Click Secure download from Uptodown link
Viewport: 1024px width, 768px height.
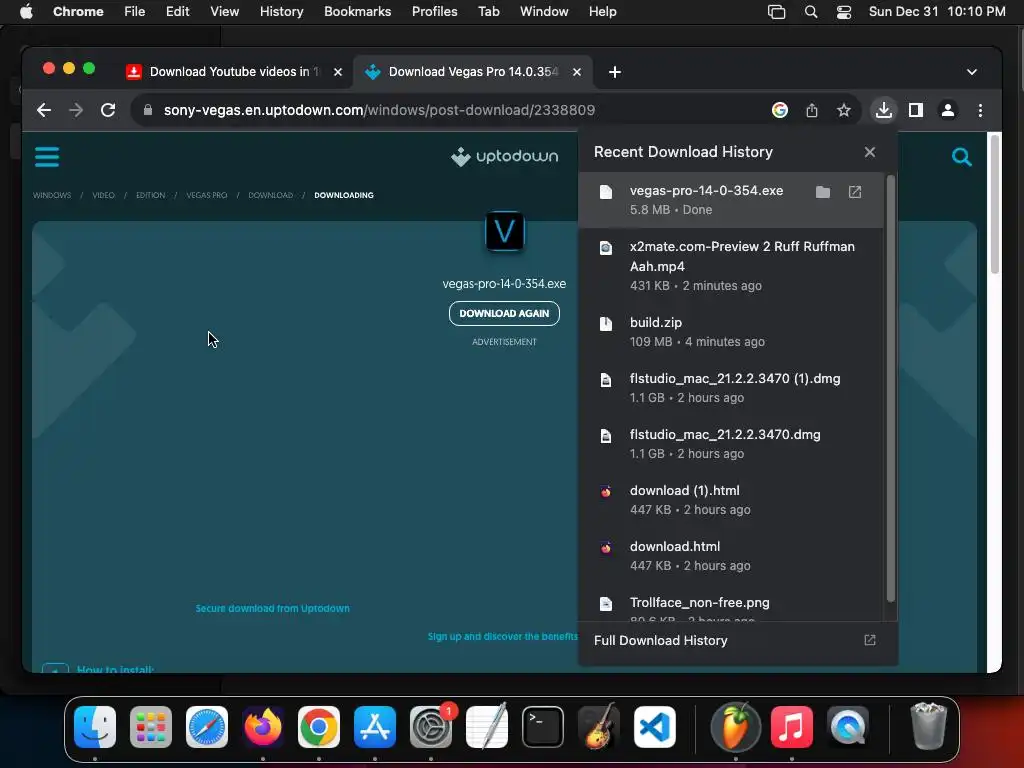tap(272, 609)
